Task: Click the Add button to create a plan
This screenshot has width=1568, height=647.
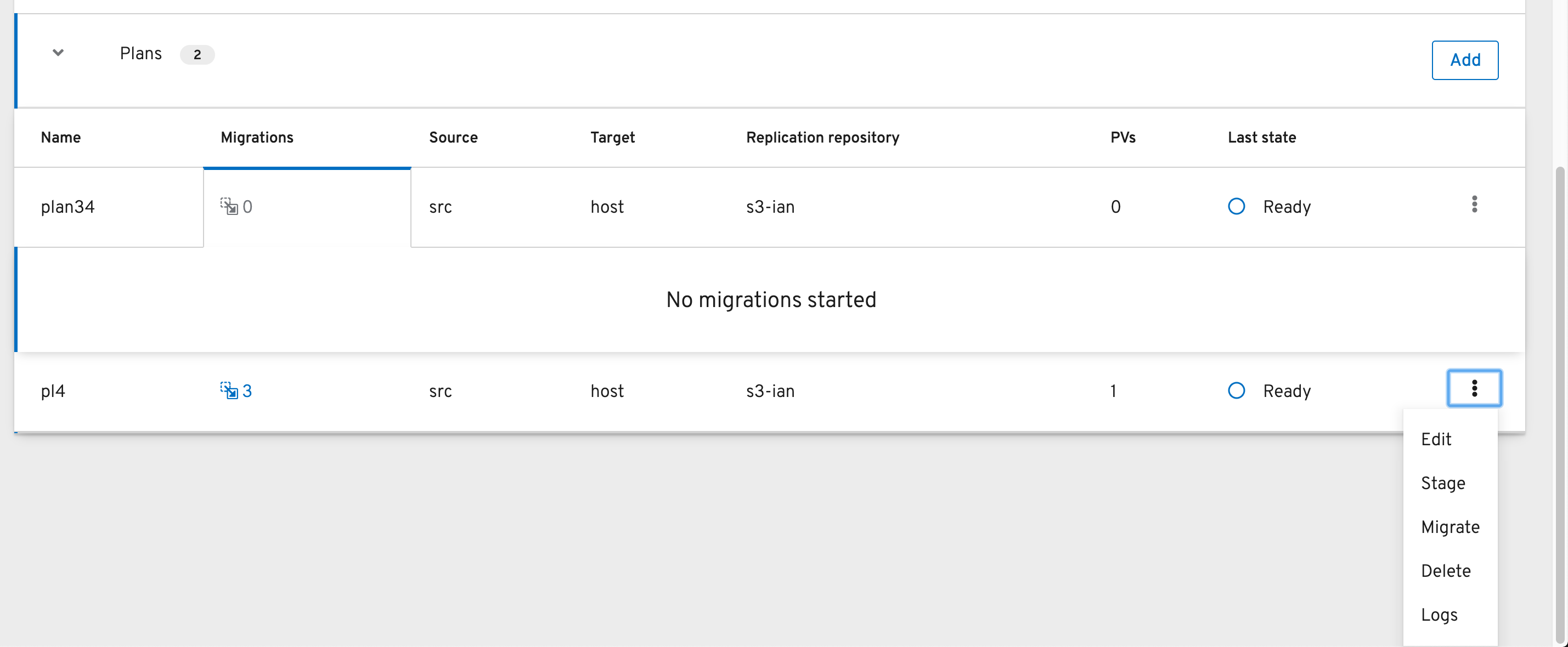Action: point(1465,60)
